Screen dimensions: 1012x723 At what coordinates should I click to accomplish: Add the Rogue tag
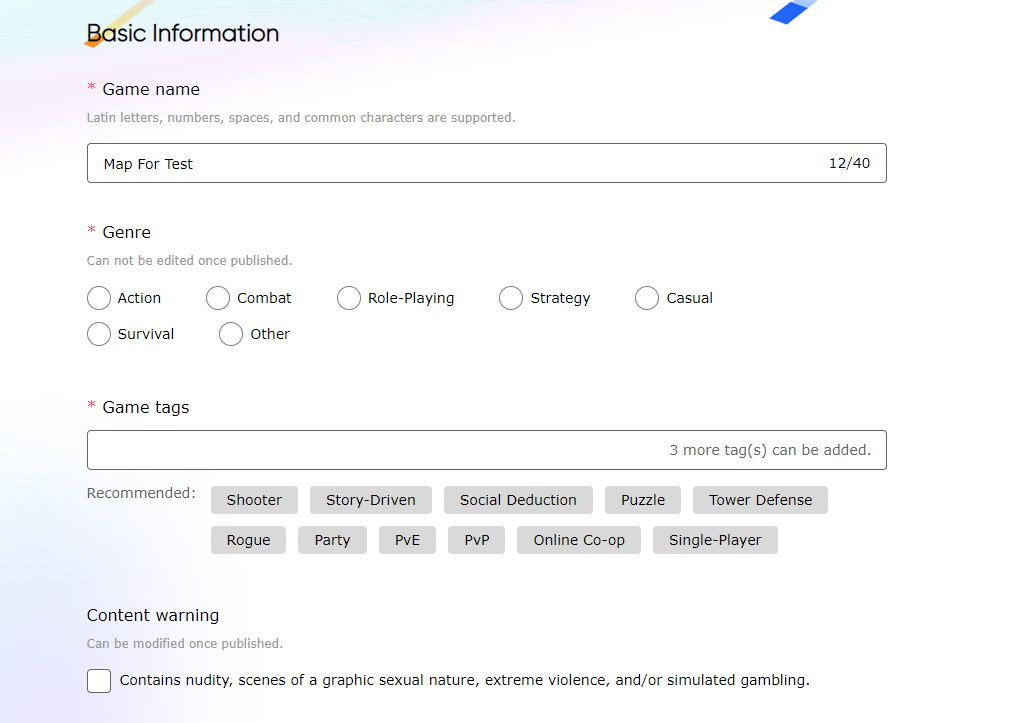click(248, 540)
